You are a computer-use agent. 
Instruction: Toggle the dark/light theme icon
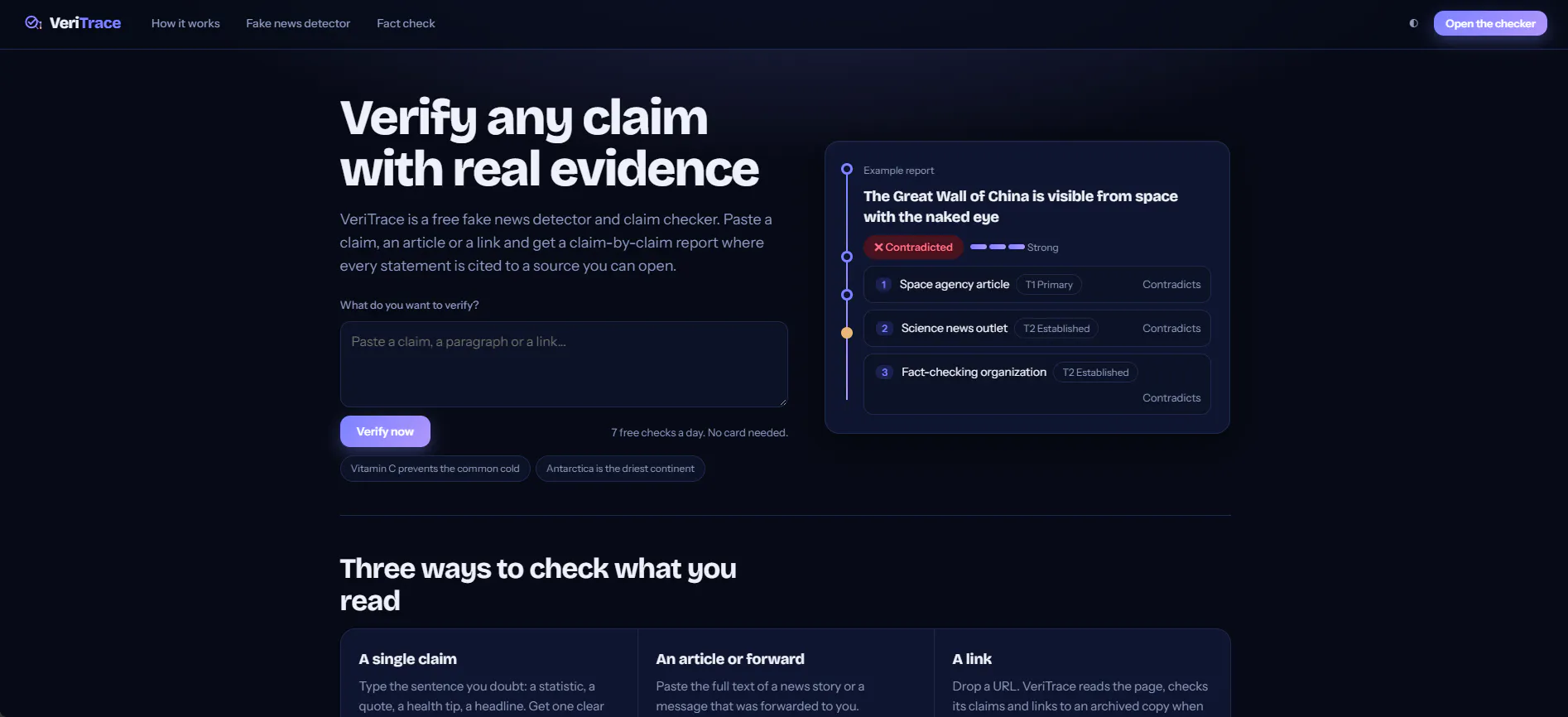click(x=1414, y=23)
